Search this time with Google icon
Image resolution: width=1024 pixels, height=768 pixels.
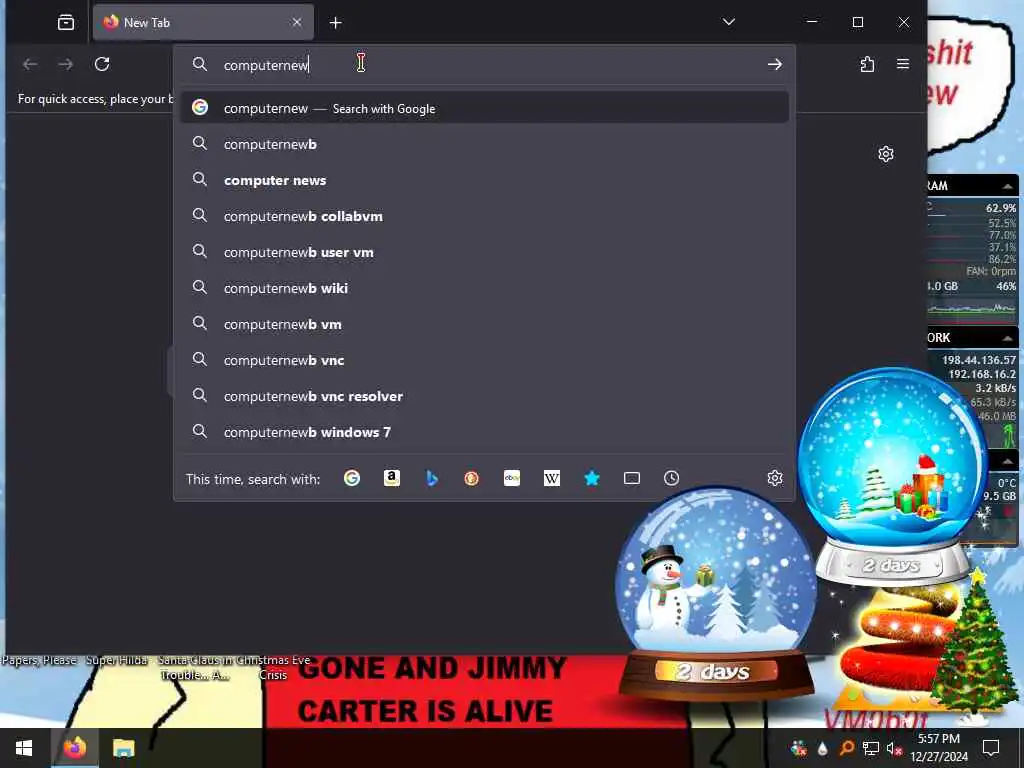pyautogui.click(x=352, y=479)
